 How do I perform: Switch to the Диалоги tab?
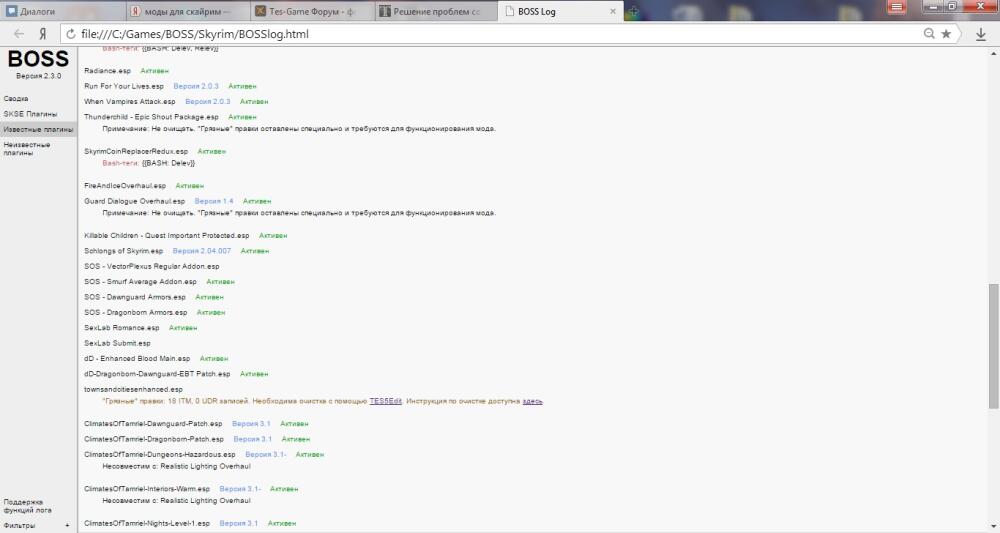point(62,11)
